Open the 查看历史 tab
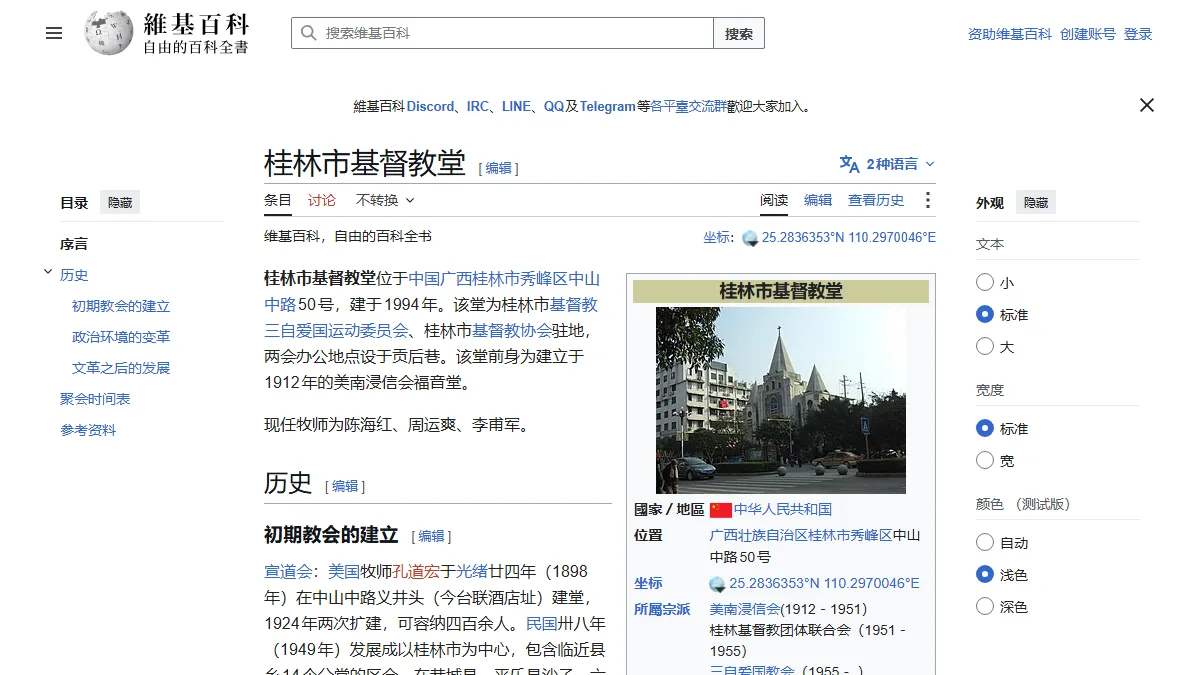The width and height of the screenshot is (1200, 675). (876, 200)
